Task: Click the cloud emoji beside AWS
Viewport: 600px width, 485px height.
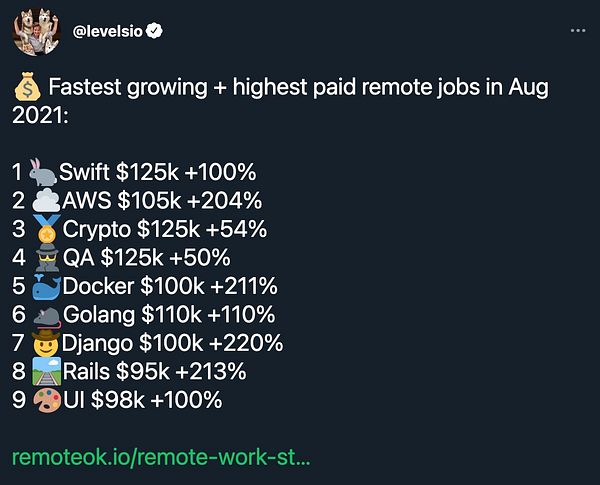Action: pos(46,200)
